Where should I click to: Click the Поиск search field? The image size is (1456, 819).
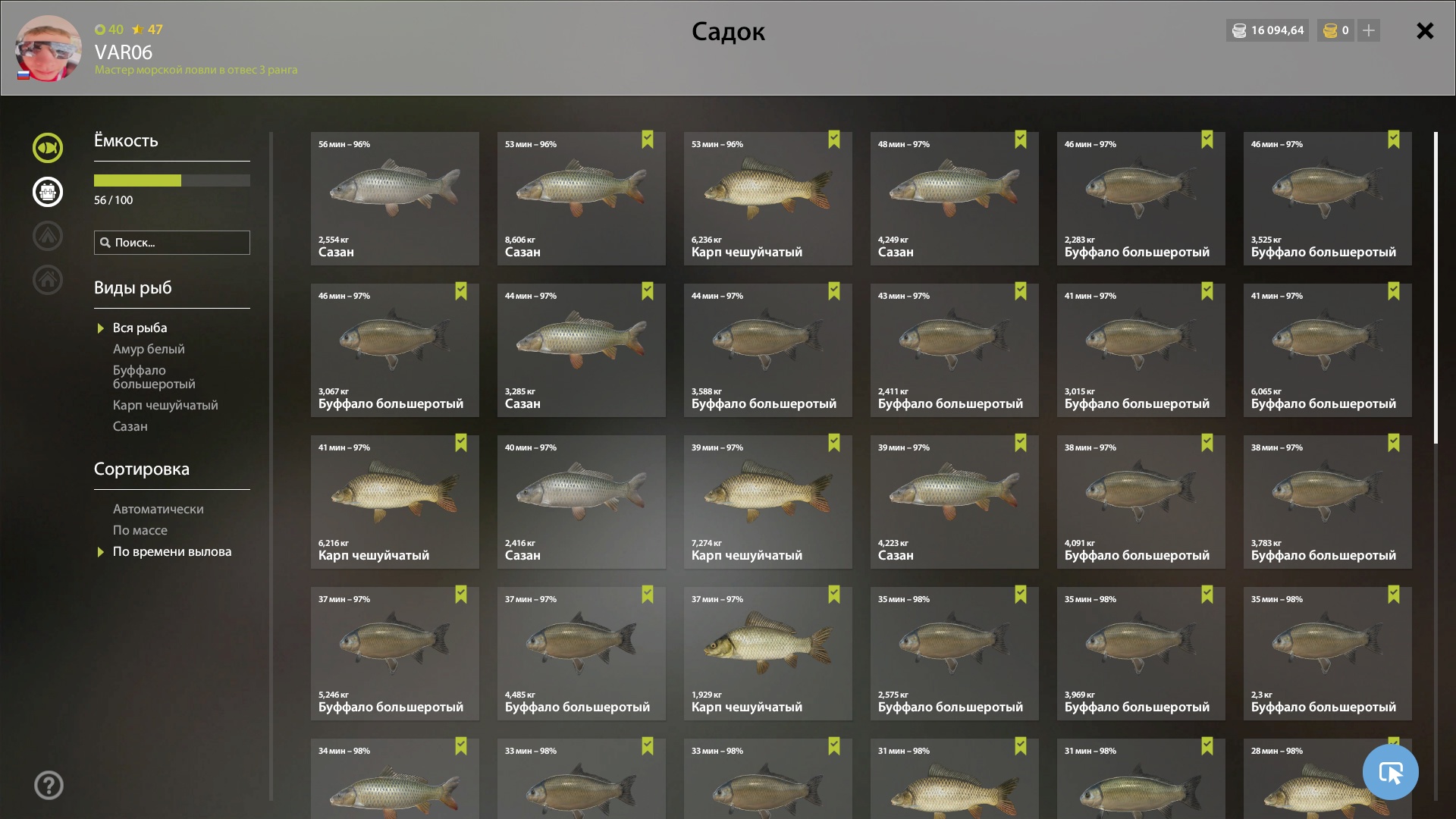(172, 243)
